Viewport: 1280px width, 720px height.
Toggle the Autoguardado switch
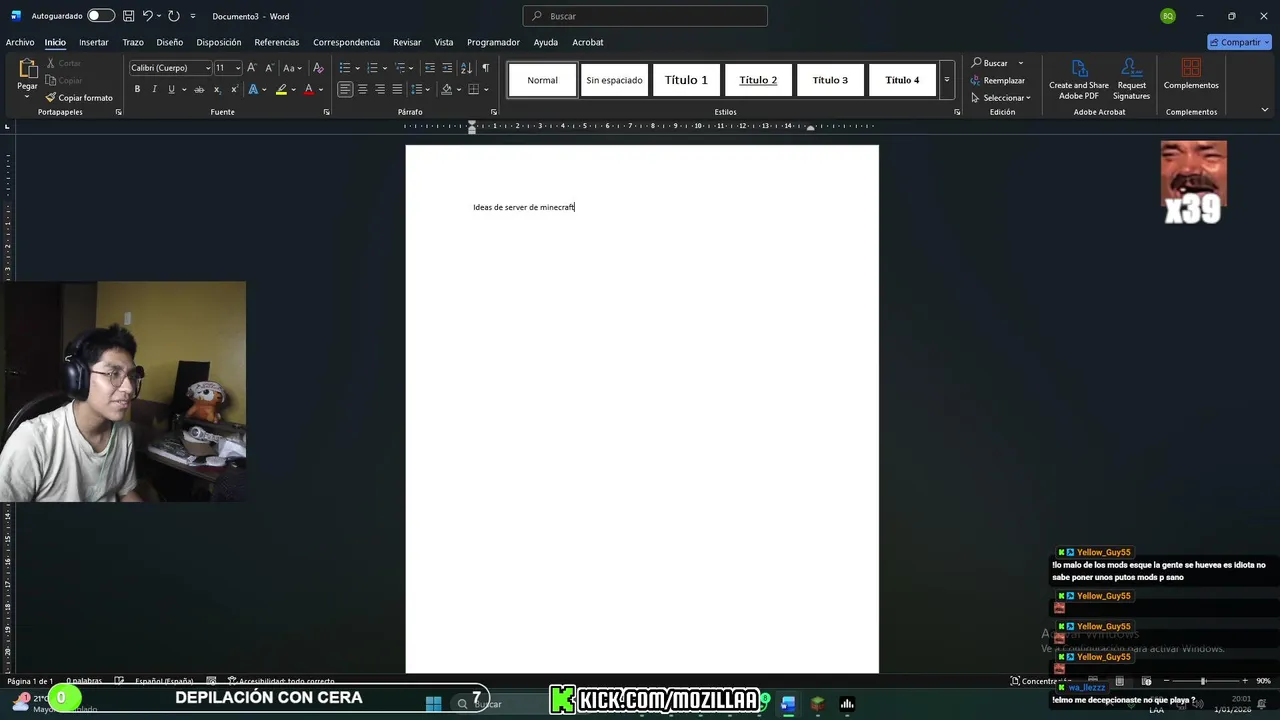(x=101, y=16)
